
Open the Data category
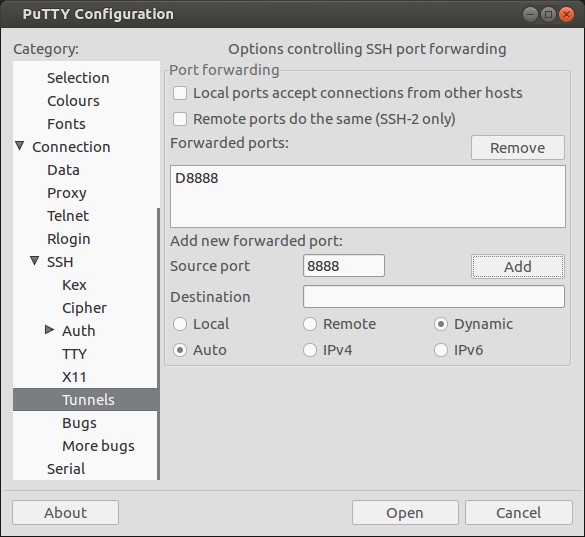pos(63,170)
